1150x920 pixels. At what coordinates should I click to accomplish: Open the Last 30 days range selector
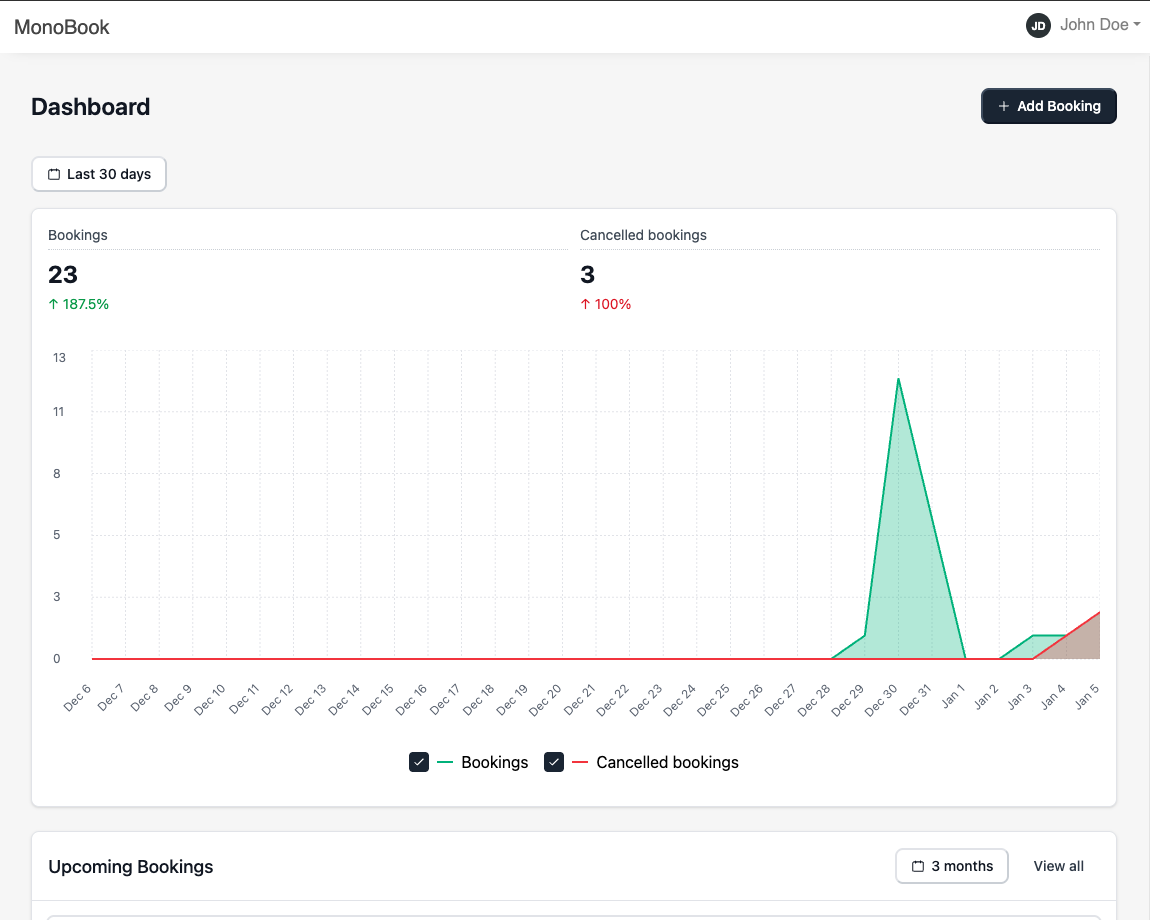tap(99, 174)
